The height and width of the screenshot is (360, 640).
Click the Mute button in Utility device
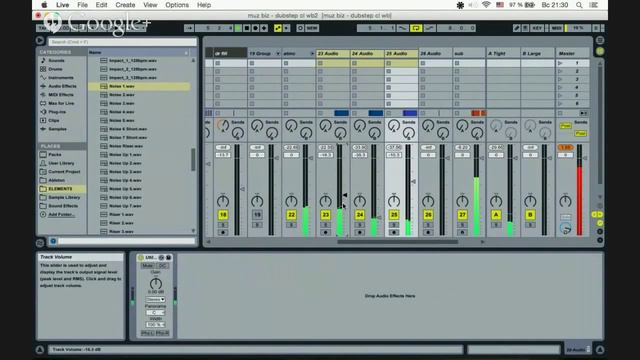click(x=148, y=266)
